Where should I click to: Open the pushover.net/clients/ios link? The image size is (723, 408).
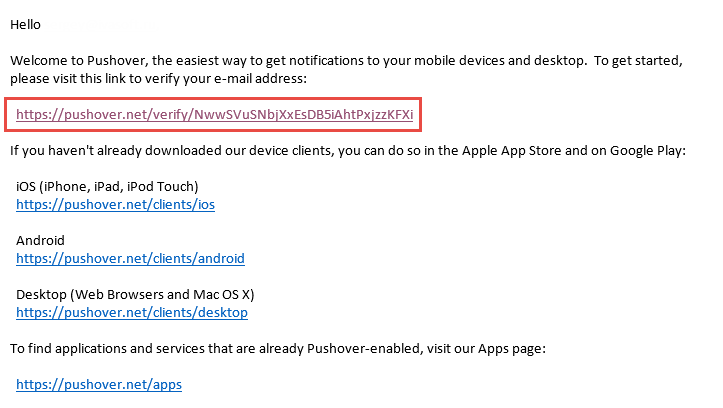click(x=115, y=205)
